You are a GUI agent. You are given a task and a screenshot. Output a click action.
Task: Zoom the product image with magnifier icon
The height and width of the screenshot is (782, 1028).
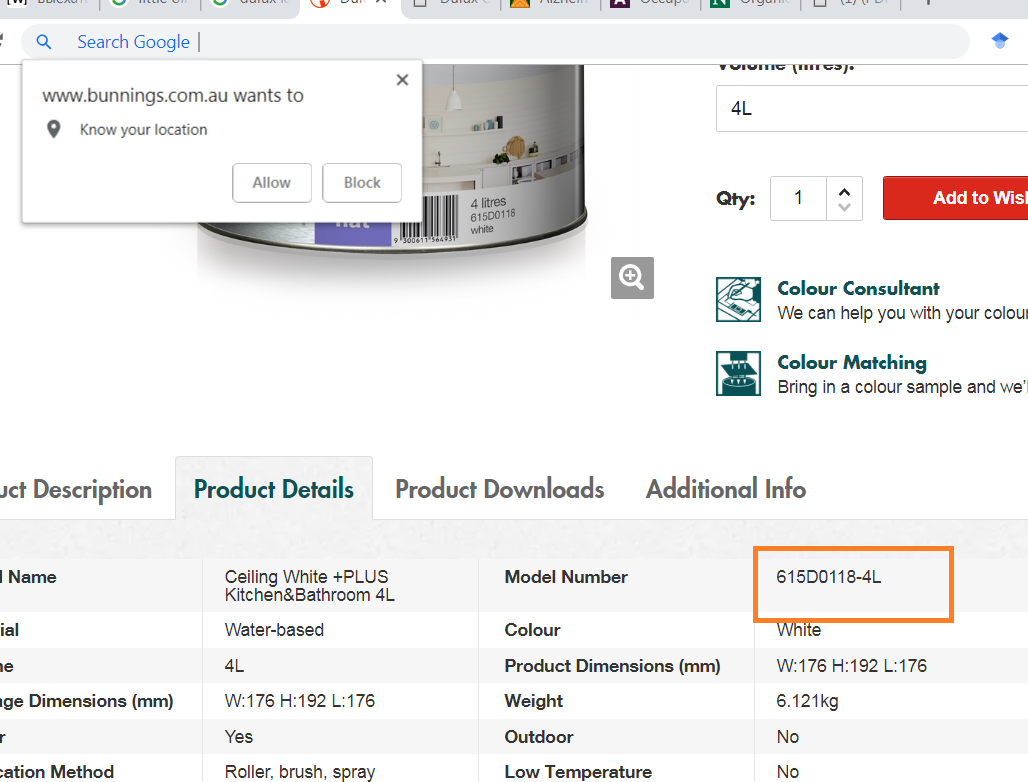tap(632, 278)
